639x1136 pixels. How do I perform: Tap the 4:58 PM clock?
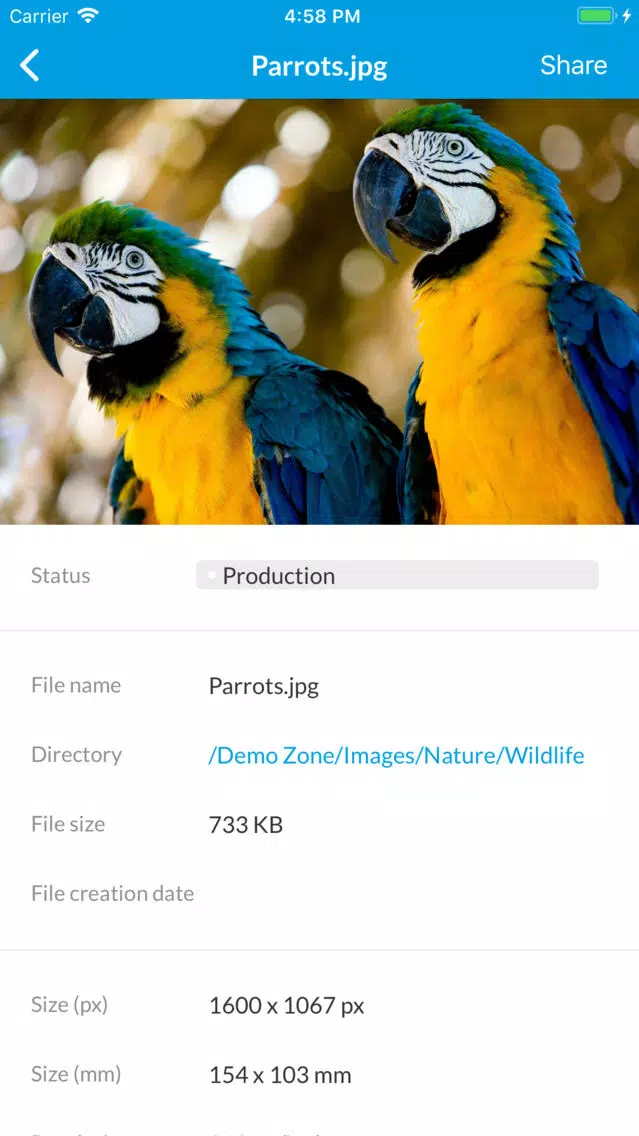pyautogui.click(x=322, y=17)
